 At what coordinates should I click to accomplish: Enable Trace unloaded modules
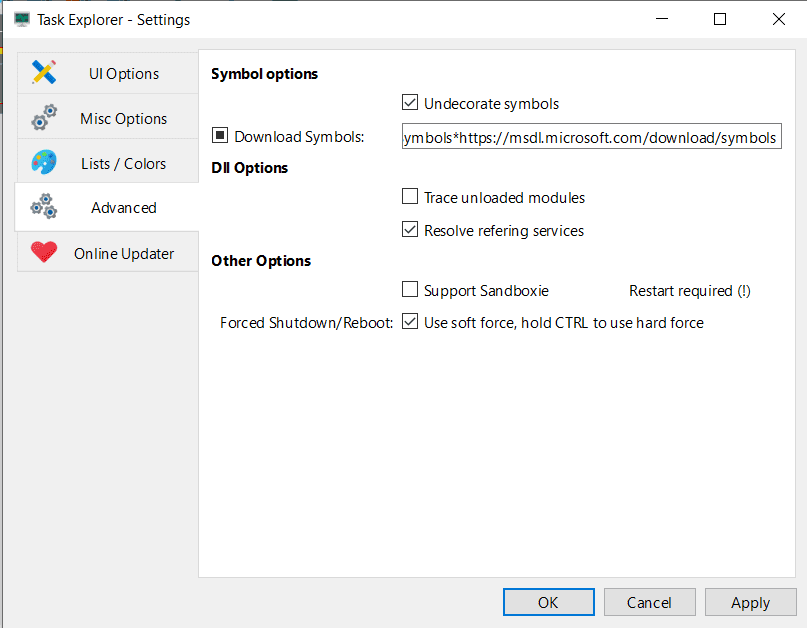click(410, 197)
